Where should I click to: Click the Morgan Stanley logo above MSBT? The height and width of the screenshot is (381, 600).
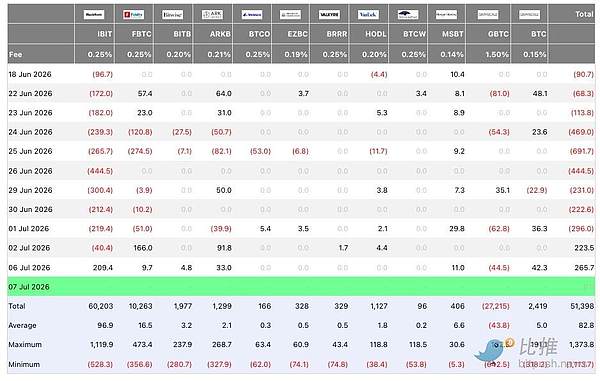tap(446, 15)
